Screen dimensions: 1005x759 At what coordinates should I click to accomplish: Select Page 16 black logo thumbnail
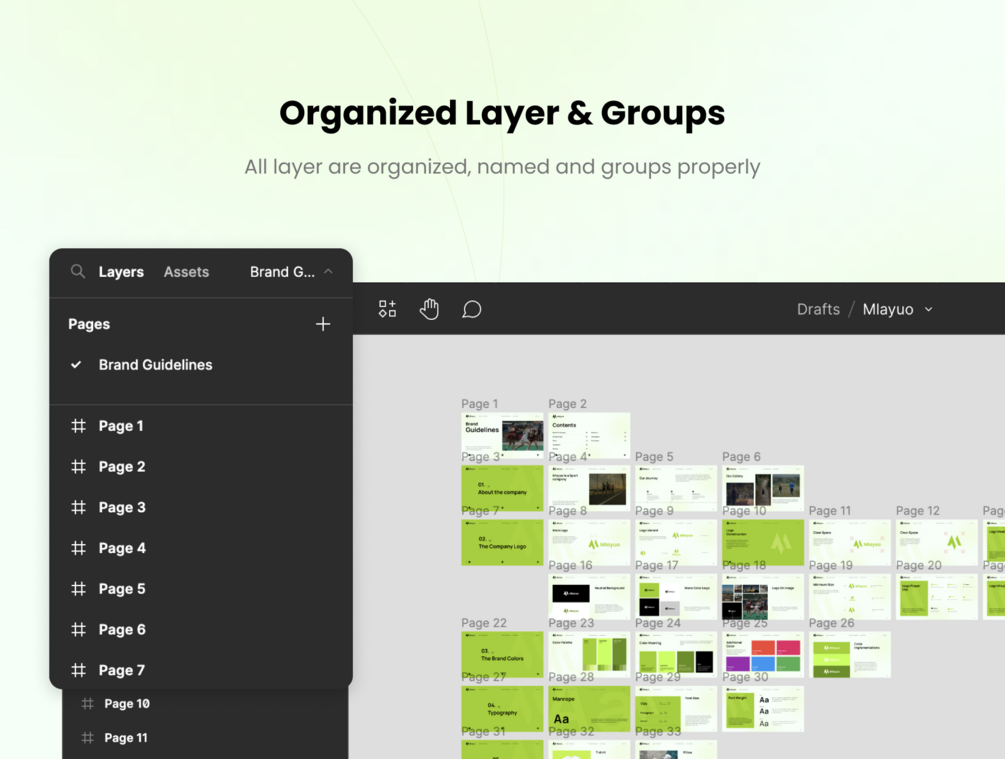pyautogui.click(x=589, y=597)
